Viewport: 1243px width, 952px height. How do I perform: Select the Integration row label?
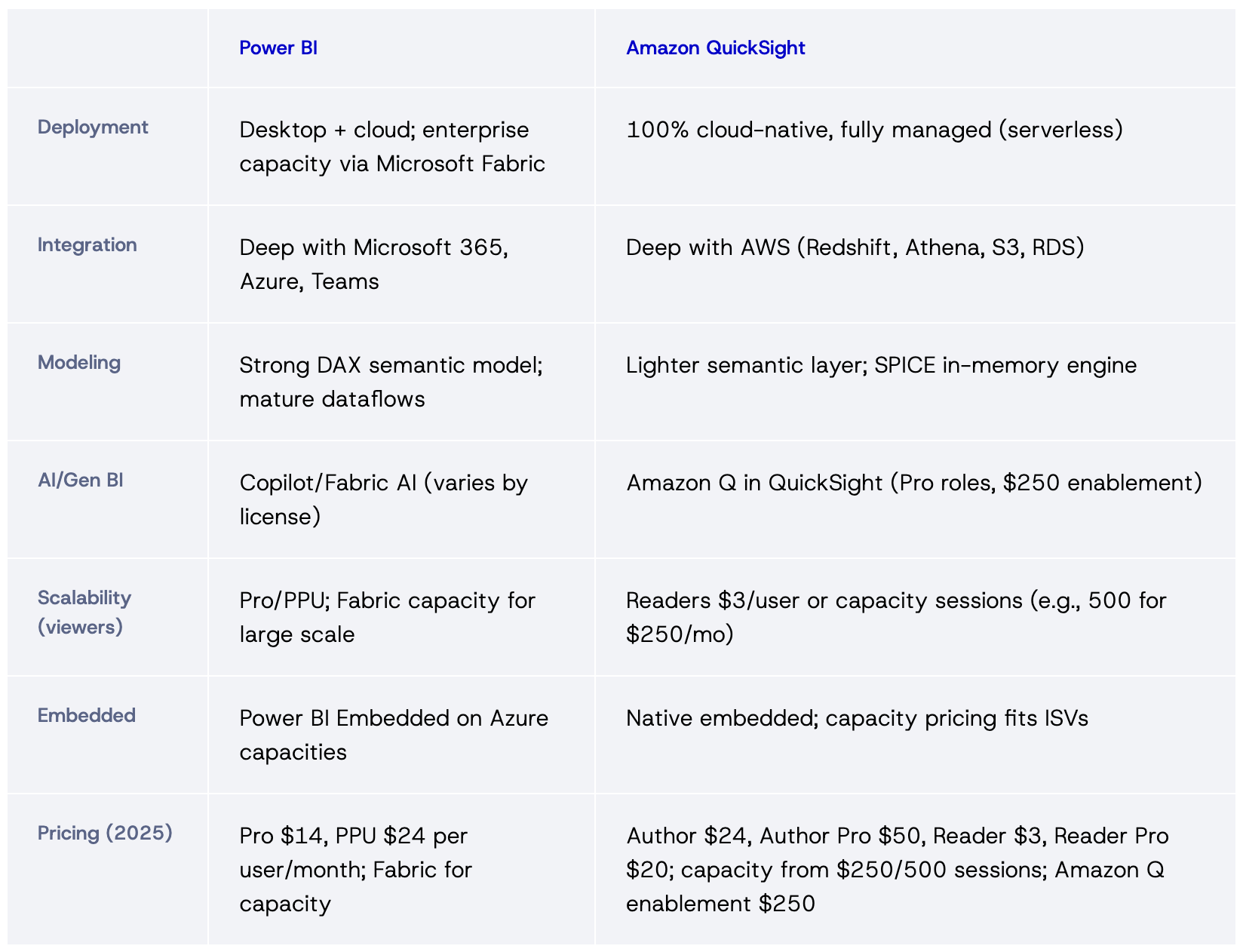coord(87,244)
